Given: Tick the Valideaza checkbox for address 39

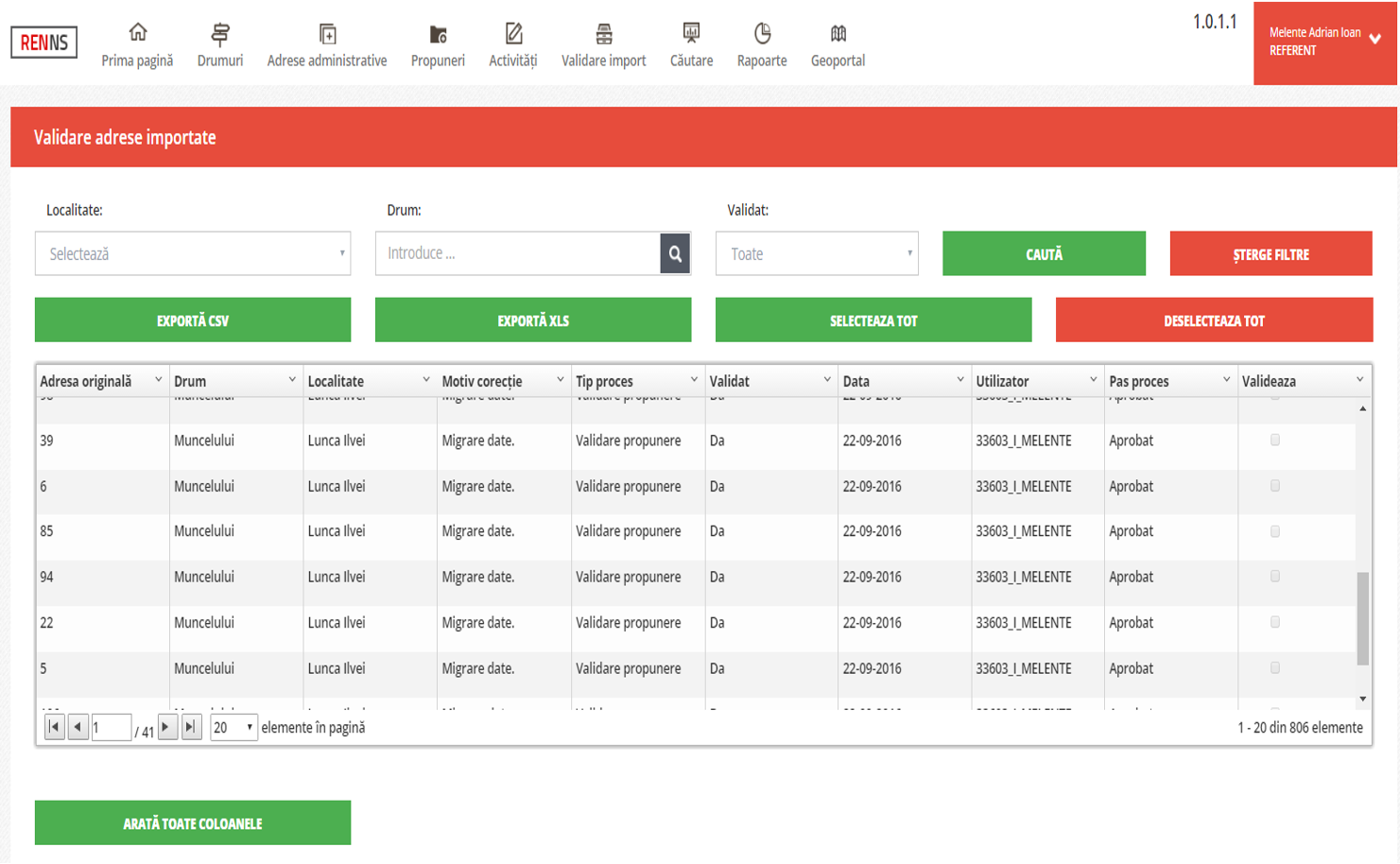Looking at the screenshot, I should [x=1274, y=440].
